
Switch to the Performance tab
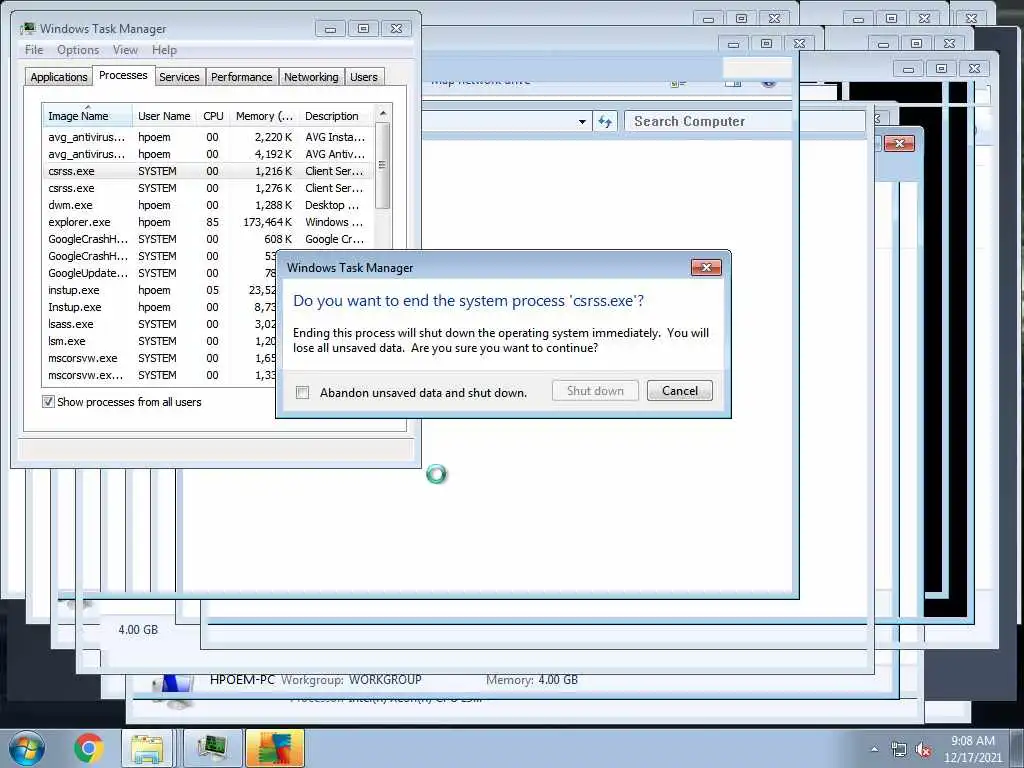point(241,77)
